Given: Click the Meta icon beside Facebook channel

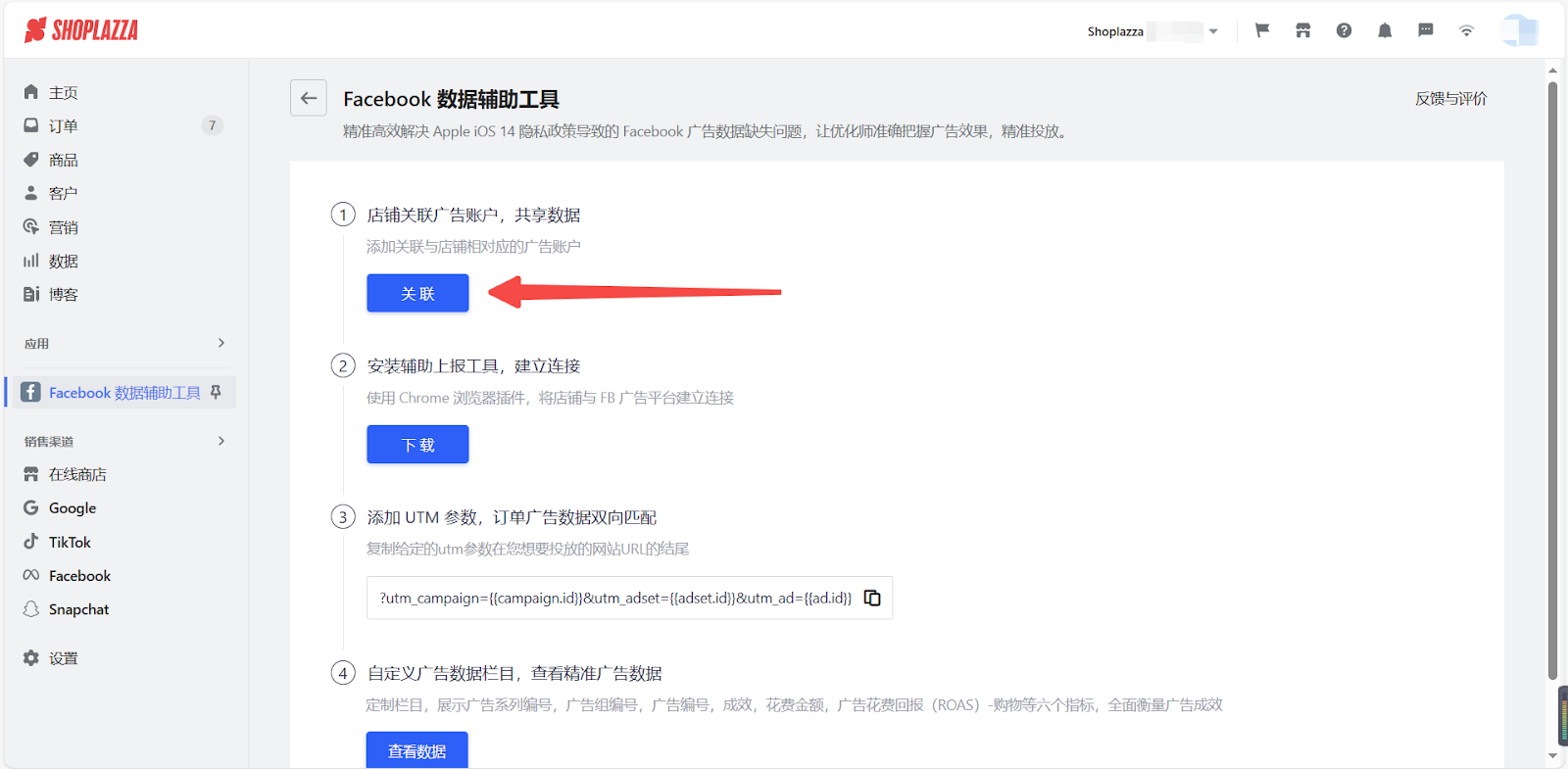Looking at the screenshot, I should (31, 575).
